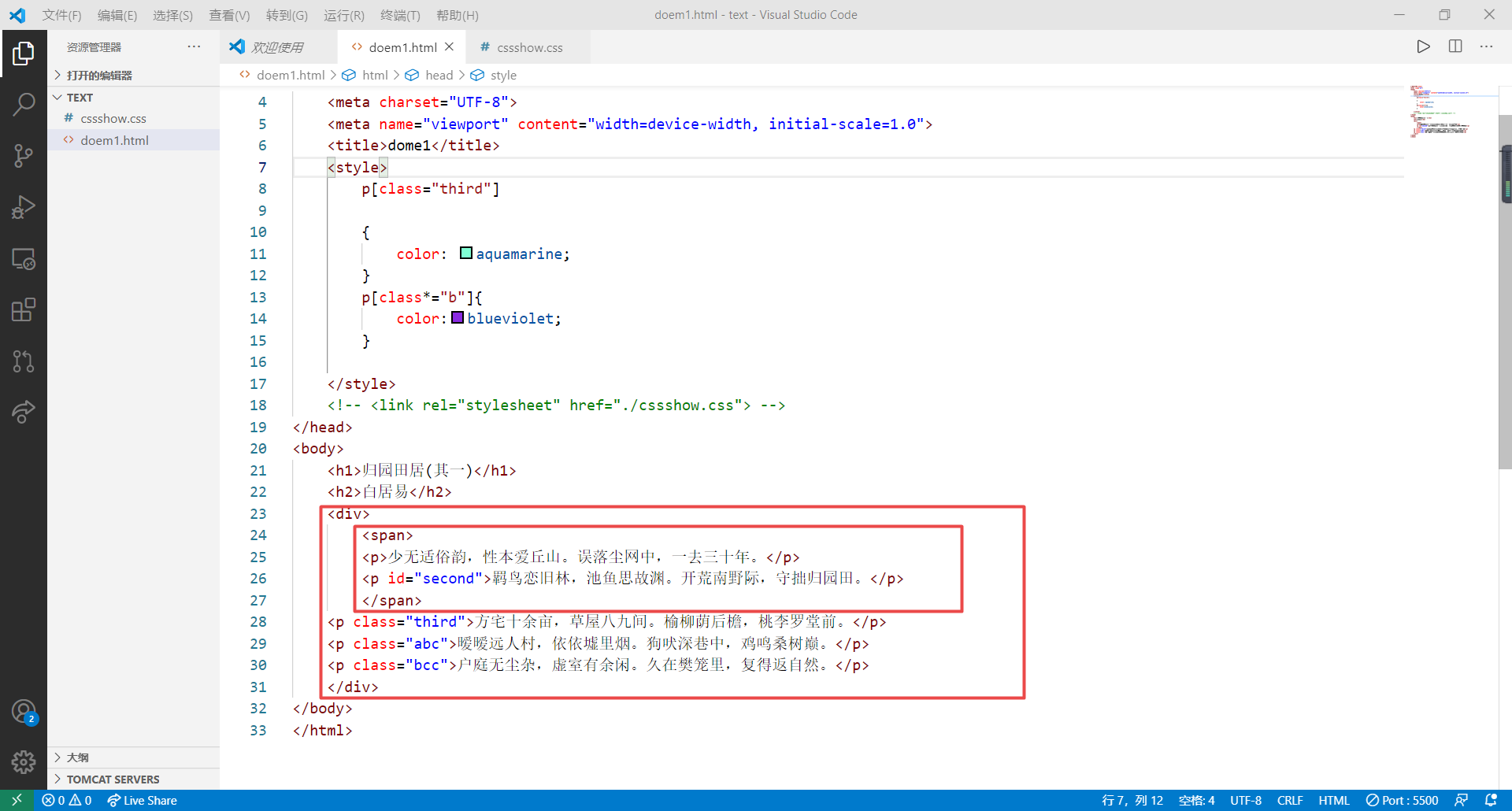
Task: Open the Manage gear settings menu
Action: pos(24,761)
